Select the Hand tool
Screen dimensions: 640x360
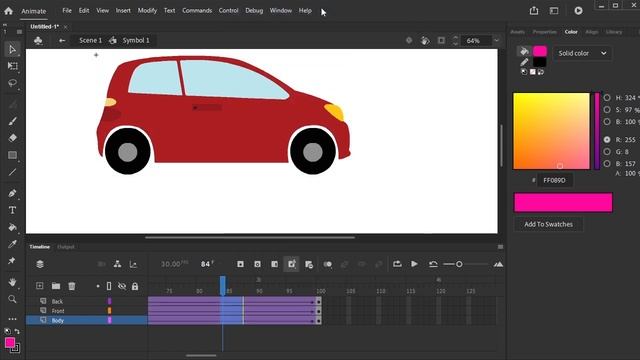click(x=12, y=282)
